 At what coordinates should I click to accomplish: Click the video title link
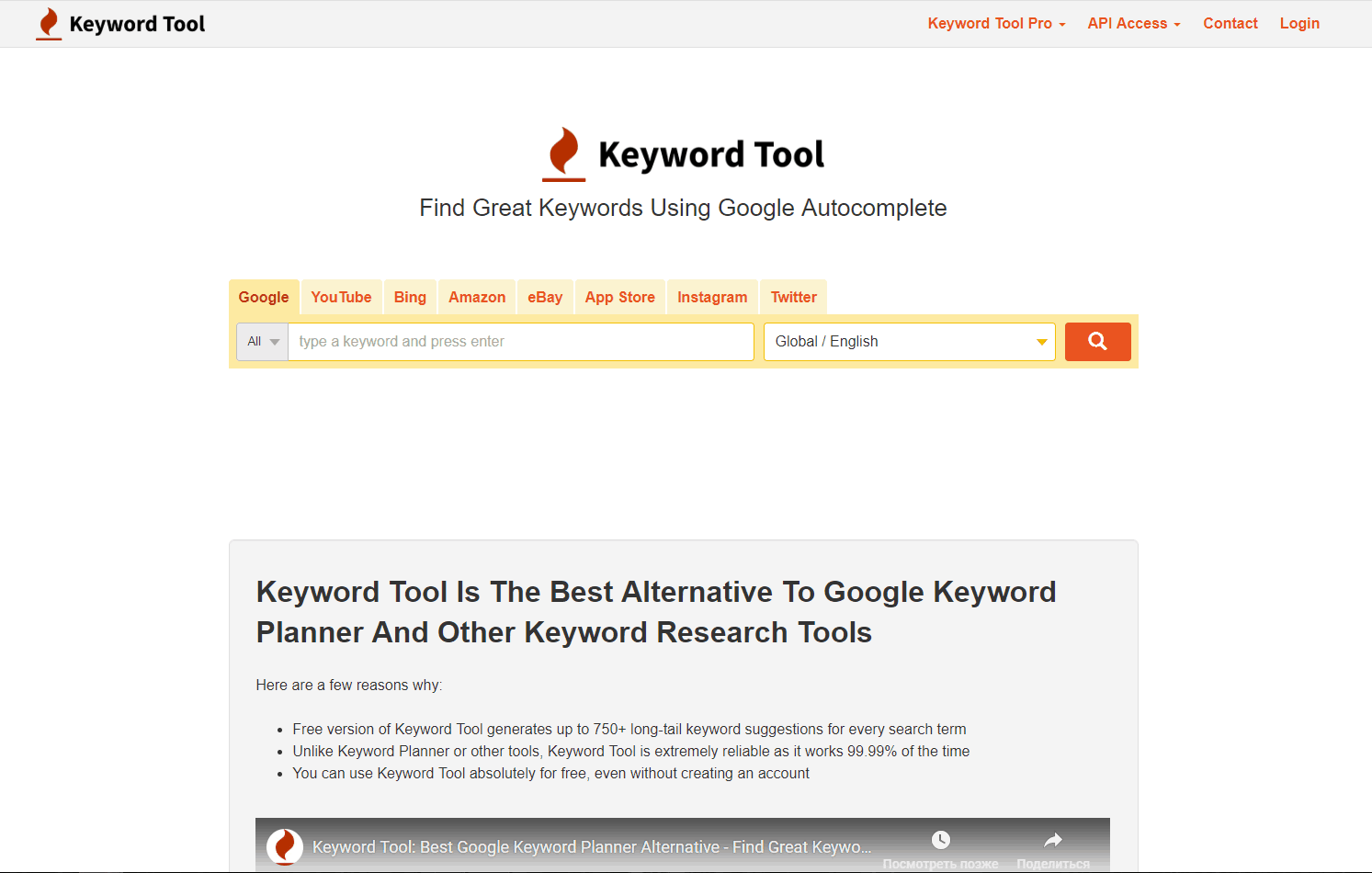click(591, 847)
